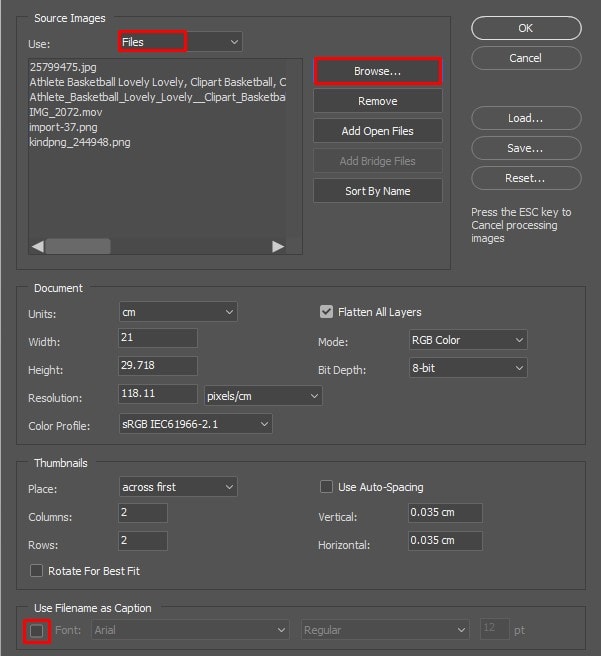Open the Bit Depth dropdown
Image resolution: width=601 pixels, height=656 pixels.
pyautogui.click(x=468, y=368)
